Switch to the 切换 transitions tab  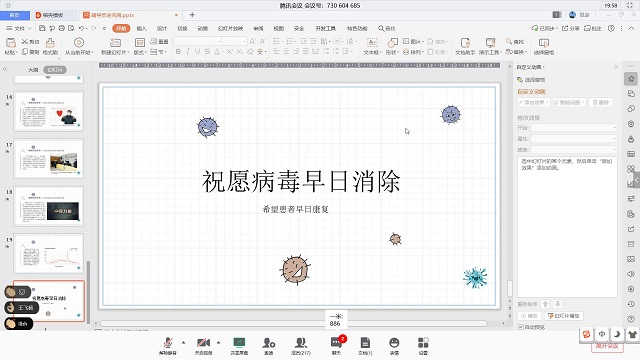182,28
